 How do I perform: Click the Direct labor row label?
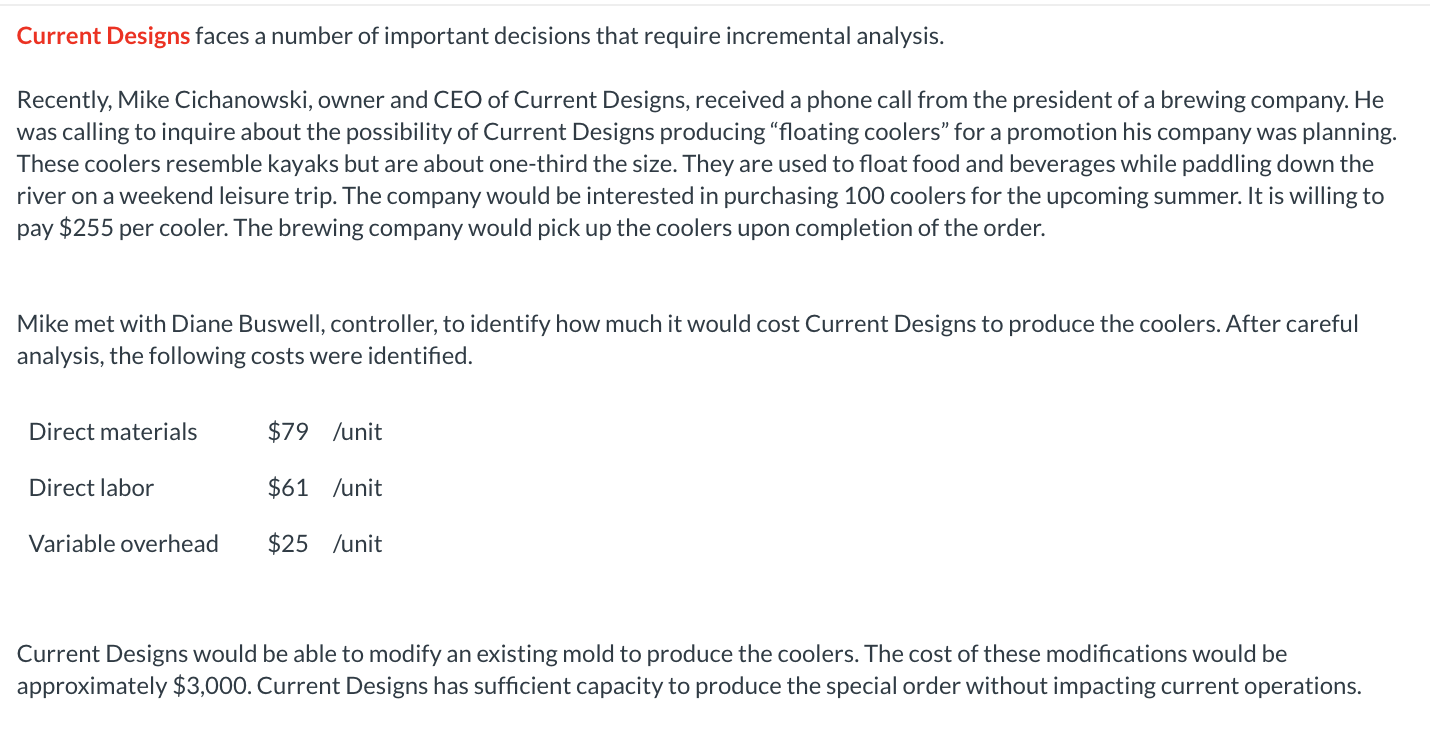91,488
